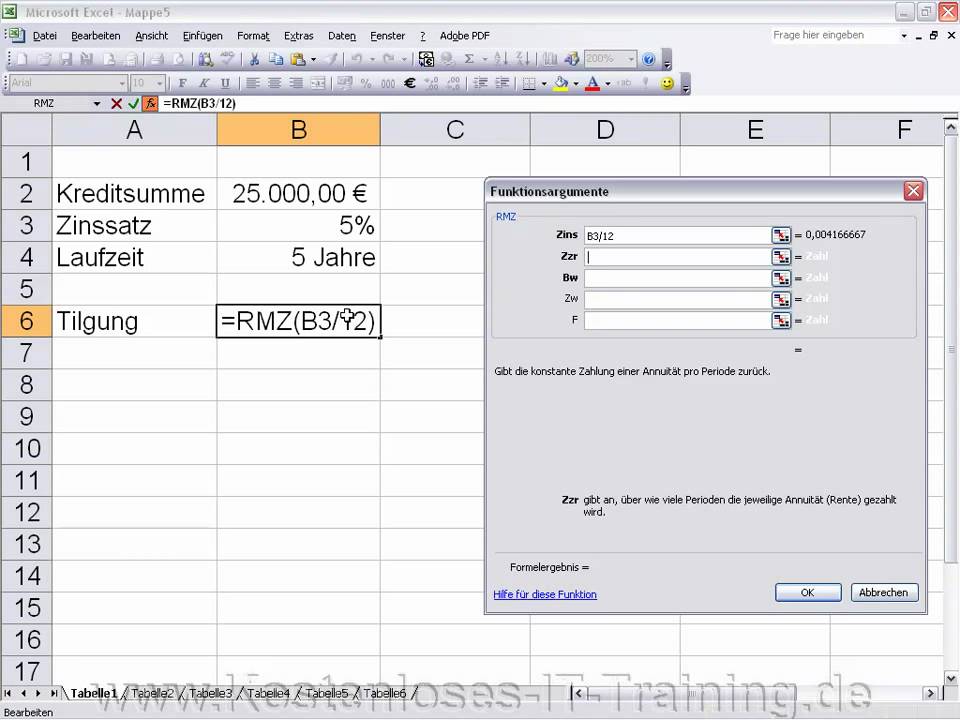Open the Hilfe für diese Funktion link

(545, 594)
